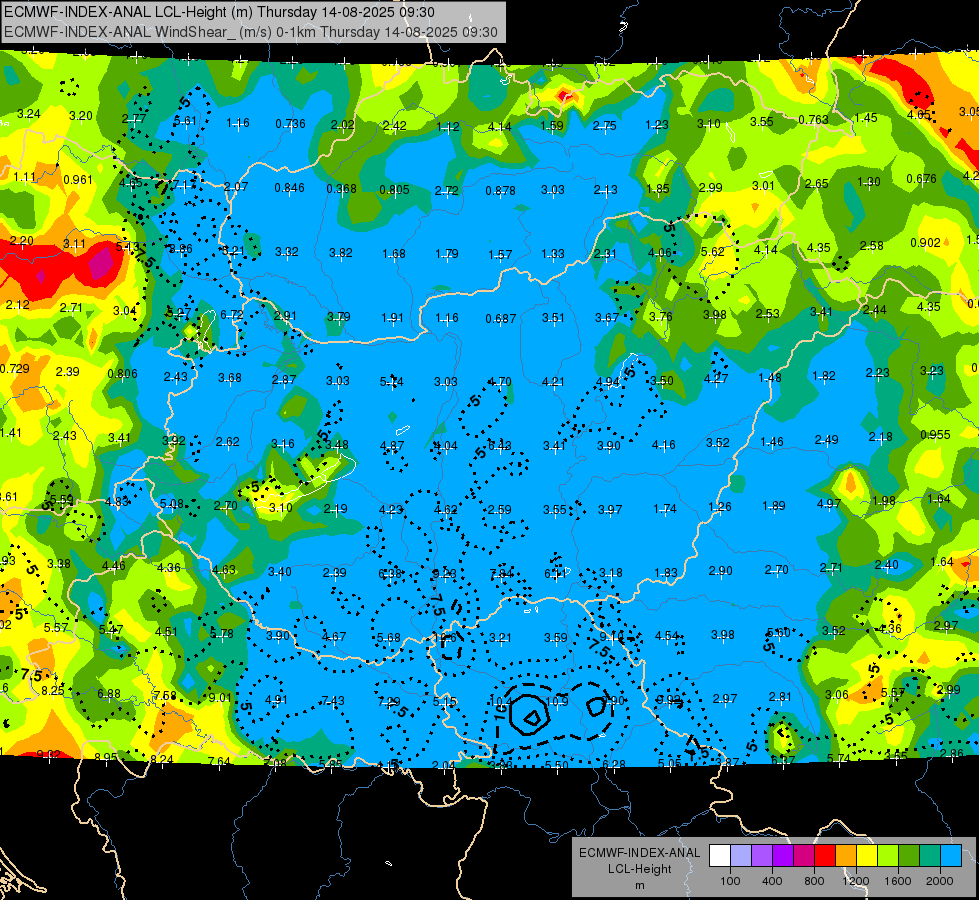Click the wind shear value 5.08
Screen dimensions: 979x900
click(172, 503)
